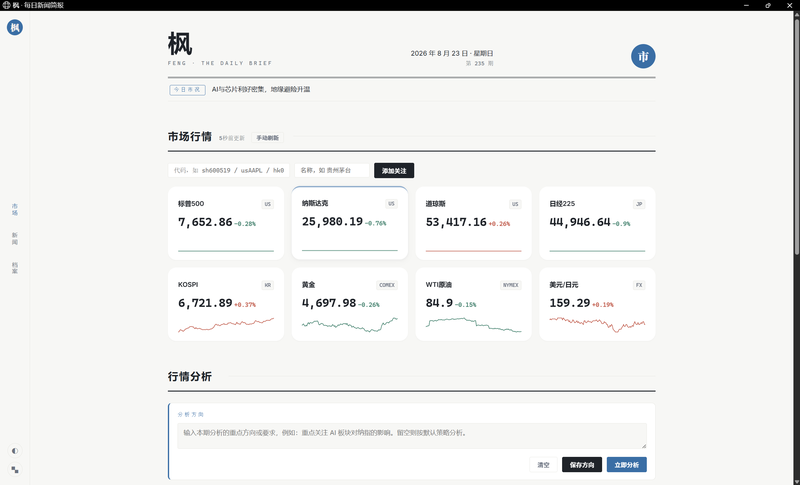Click the 枫 logo icon in sidebar
This screenshot has width=800, height=485.
pyautogui.click(x=15, y=28)
